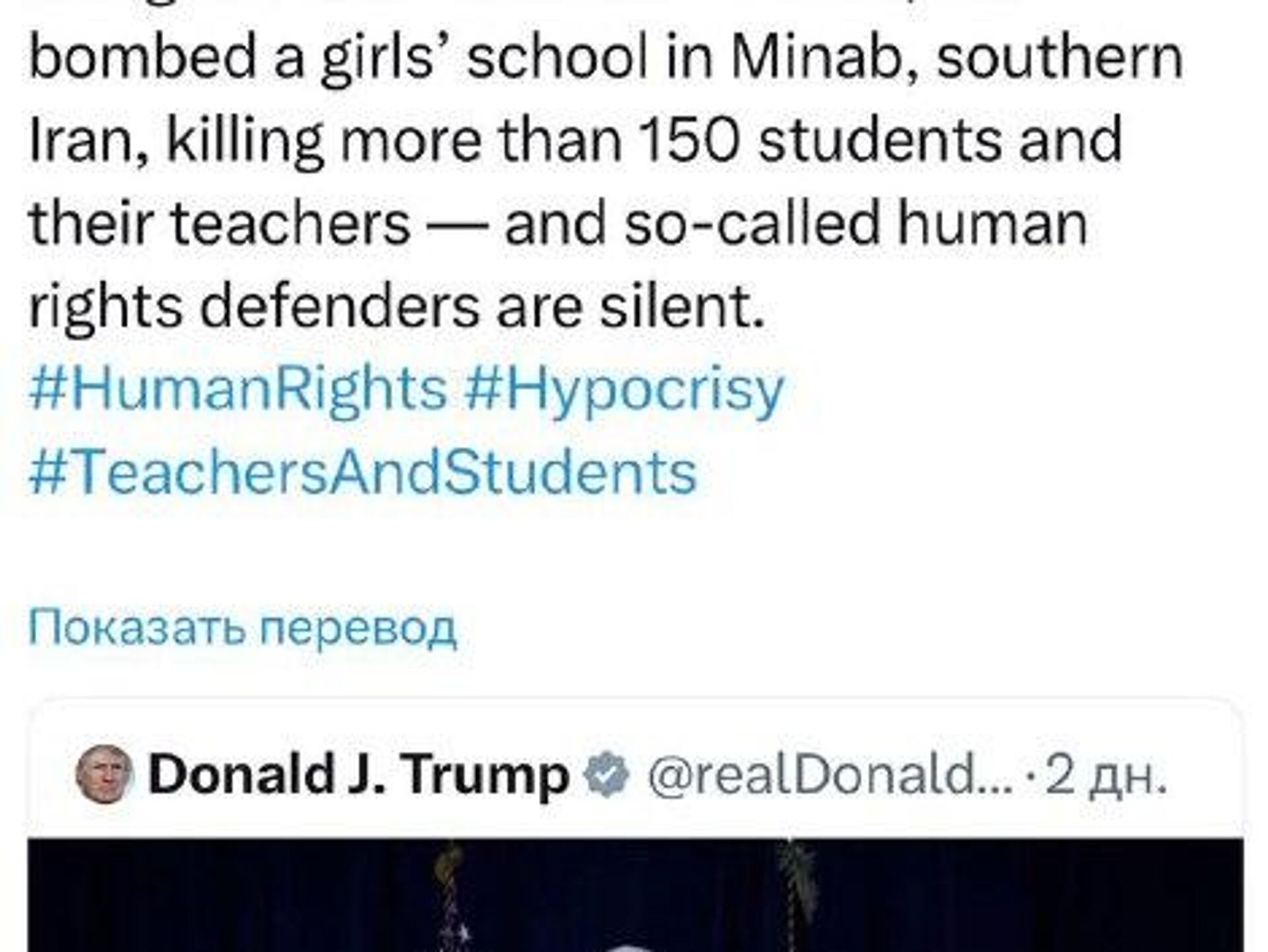Open Donald J. Trump's profile name
This screenshot has width=1268, height=952.
point(359,774)
